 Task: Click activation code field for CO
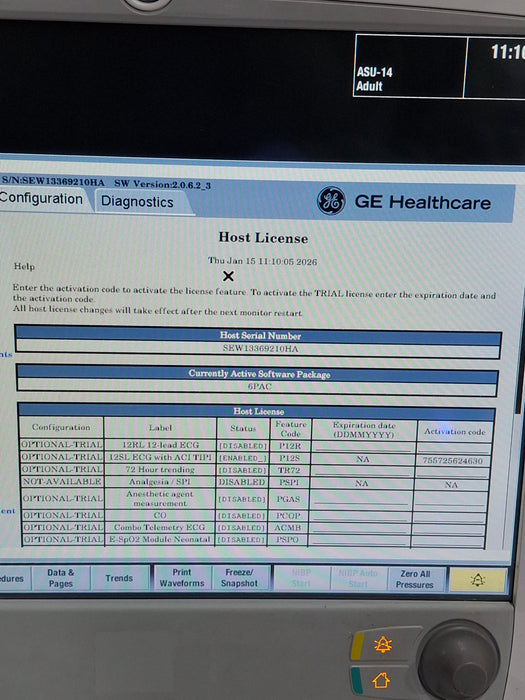click(450, 517)
